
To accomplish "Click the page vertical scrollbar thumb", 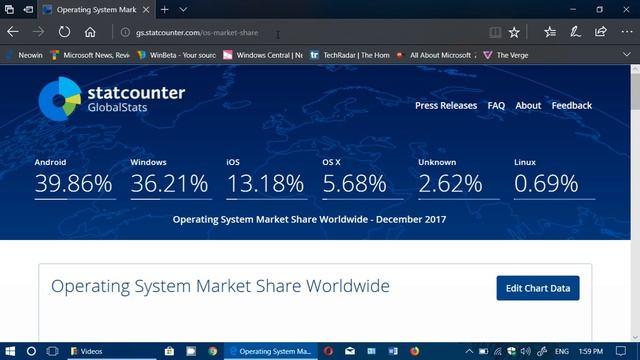I will pyautogui.click(x=635, y=92).
